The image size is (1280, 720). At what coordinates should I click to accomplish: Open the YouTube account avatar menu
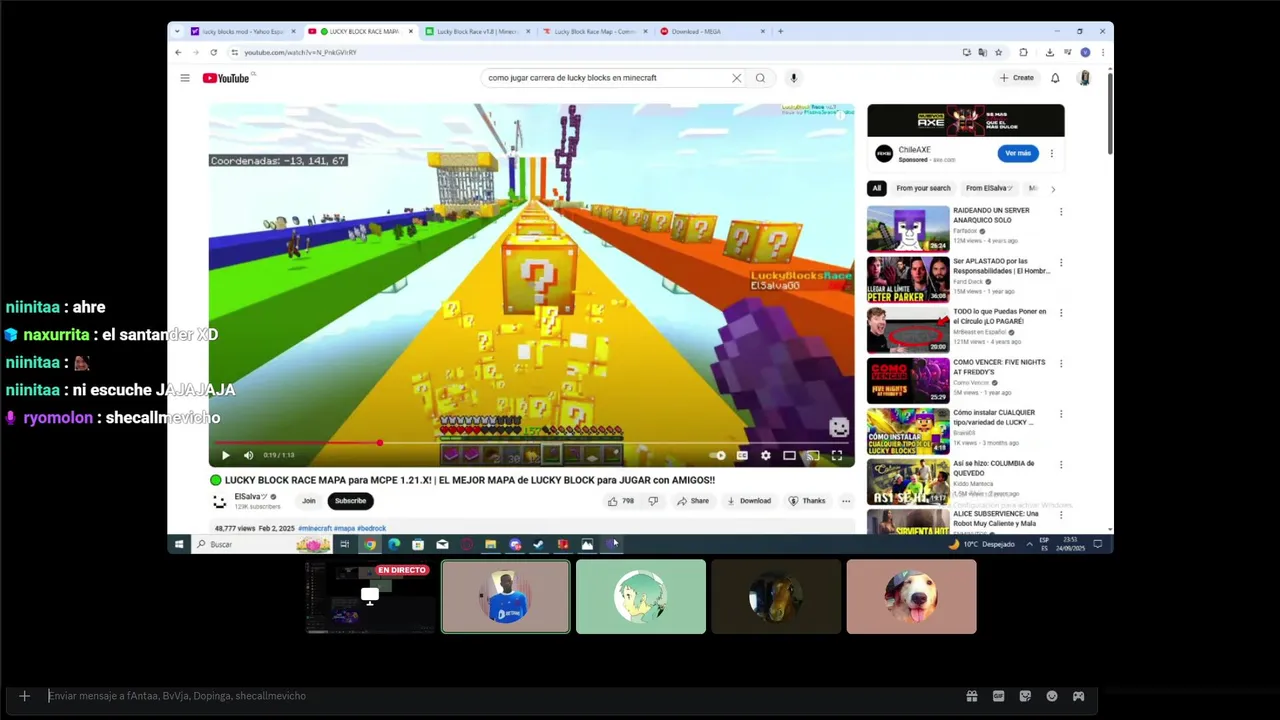[1084, 78]
